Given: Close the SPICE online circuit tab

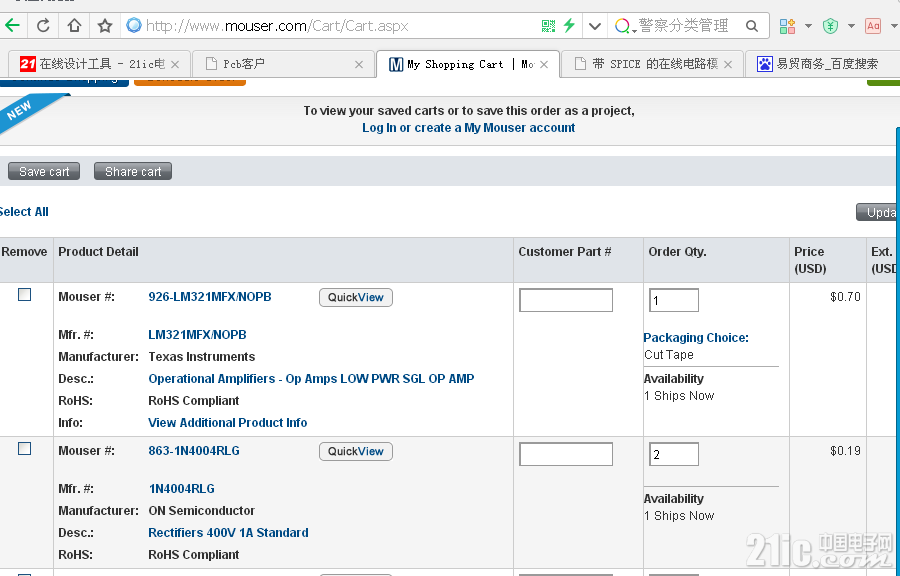Looking at the screenshot, I should (728, 64).
